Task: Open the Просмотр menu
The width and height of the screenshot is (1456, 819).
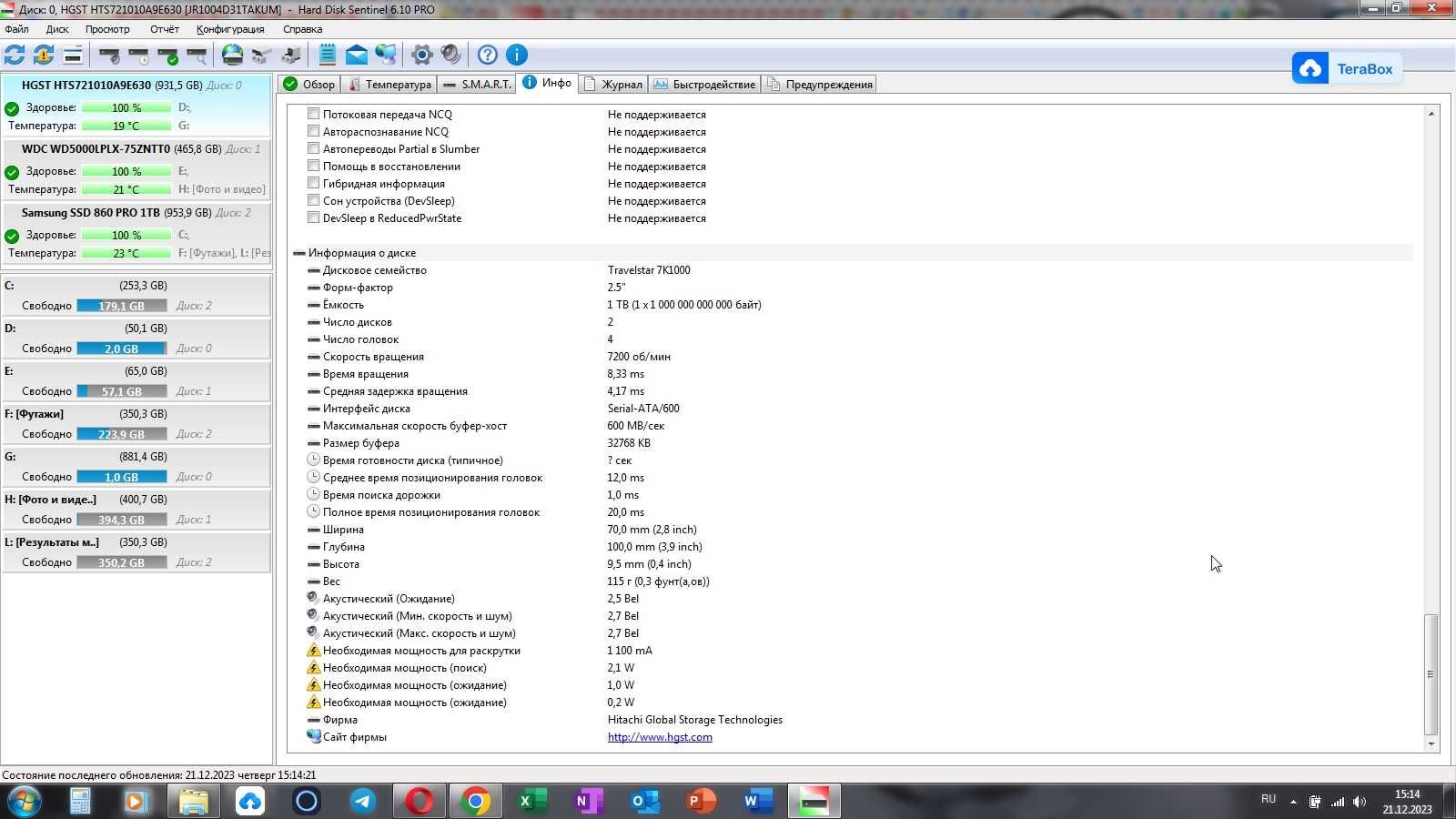Action: [x=107, y=29]
